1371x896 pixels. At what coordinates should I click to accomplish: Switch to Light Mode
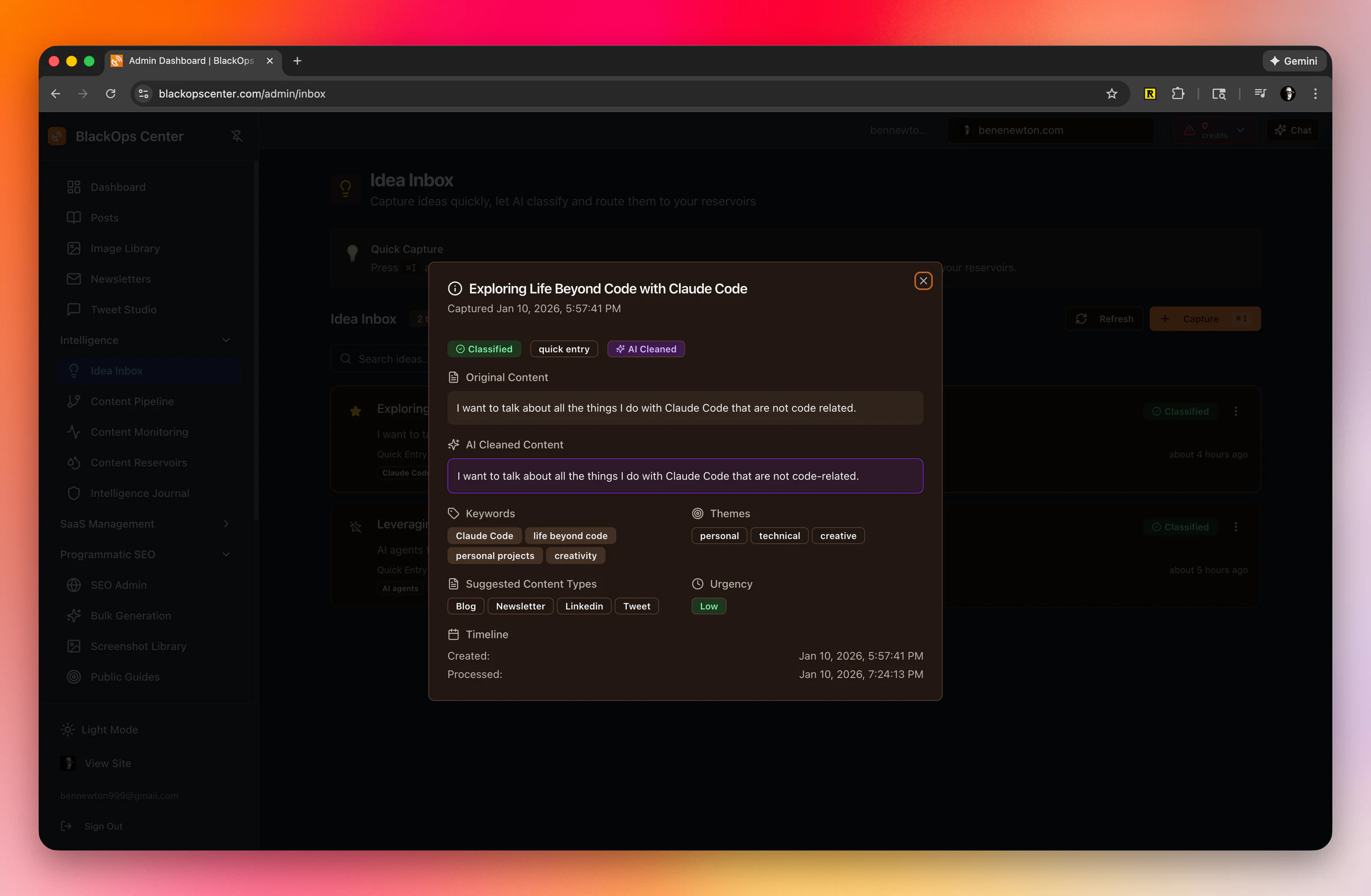[110, 729]
